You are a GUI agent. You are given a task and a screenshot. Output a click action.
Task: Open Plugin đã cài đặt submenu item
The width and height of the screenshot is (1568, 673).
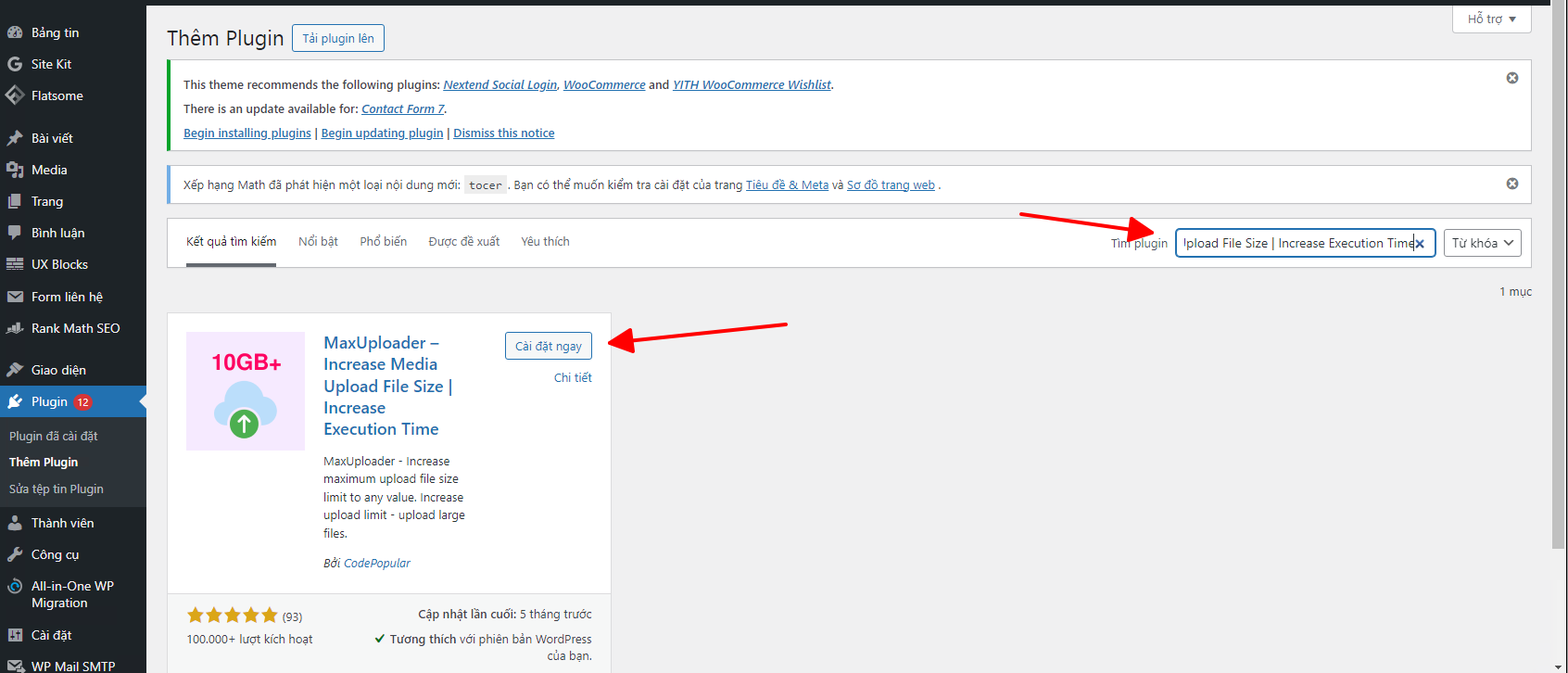pos(54,436)
